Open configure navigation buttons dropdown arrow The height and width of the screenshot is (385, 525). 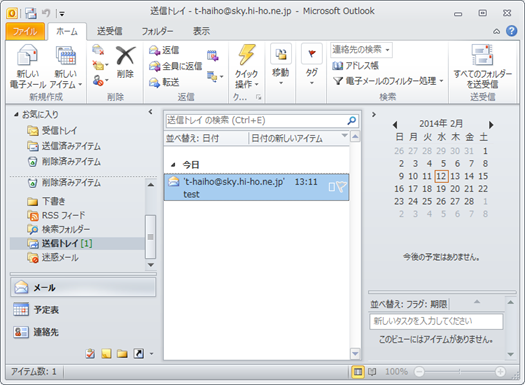click(x=151, y=354)
